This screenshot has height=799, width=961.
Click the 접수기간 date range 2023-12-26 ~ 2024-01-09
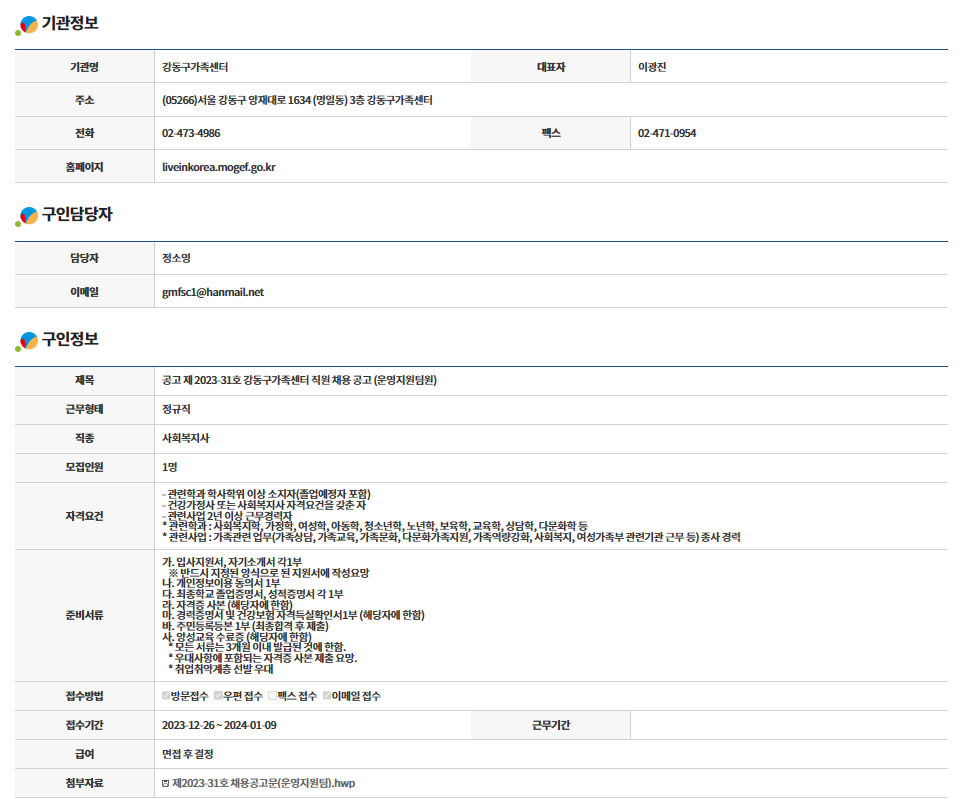(219, 725)
